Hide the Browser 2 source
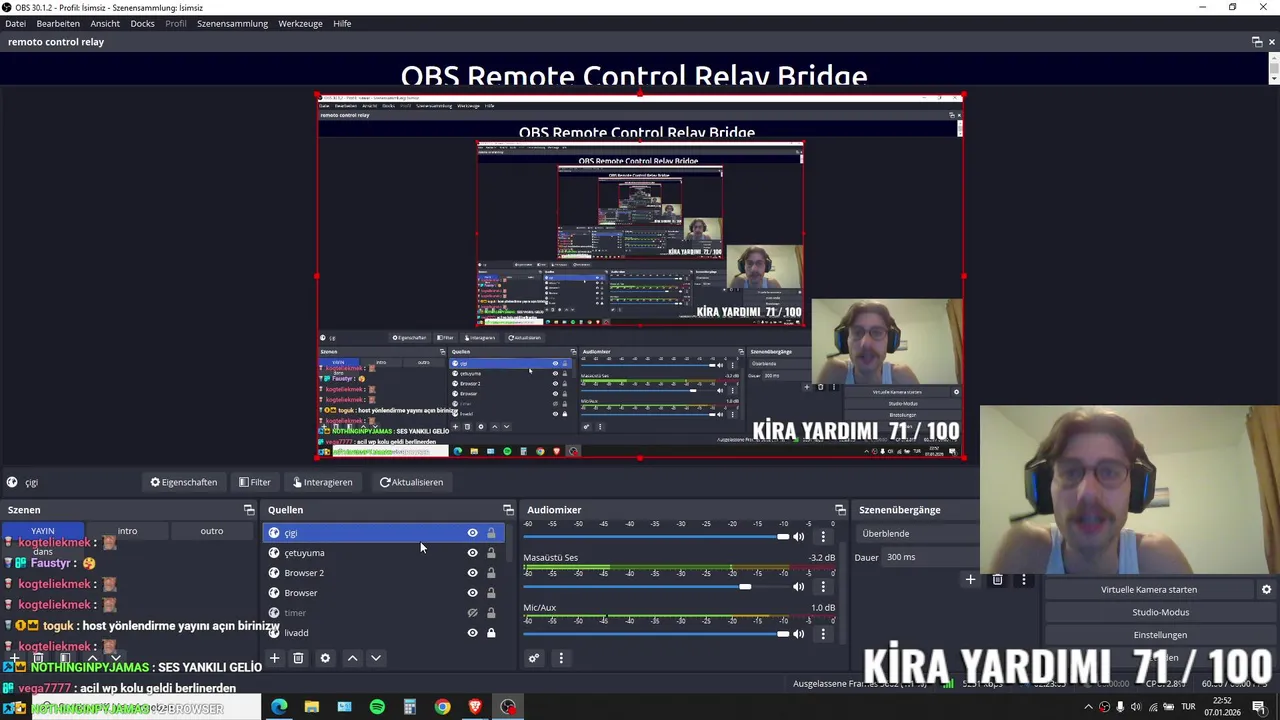The height and width of the screenshot is (720, 1280). [472, 573]
